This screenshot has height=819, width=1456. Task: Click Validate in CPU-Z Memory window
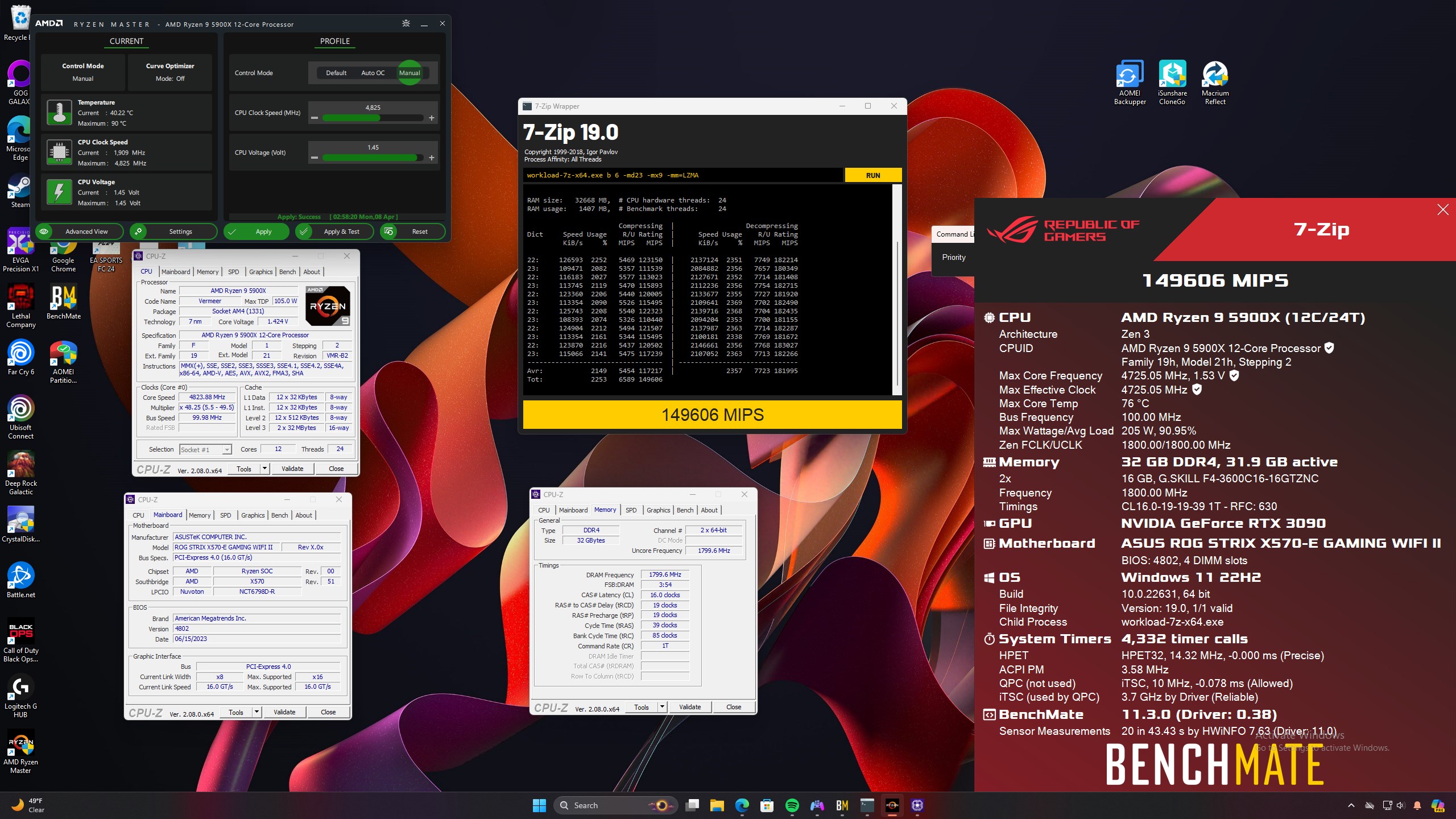tap(690, 707)
